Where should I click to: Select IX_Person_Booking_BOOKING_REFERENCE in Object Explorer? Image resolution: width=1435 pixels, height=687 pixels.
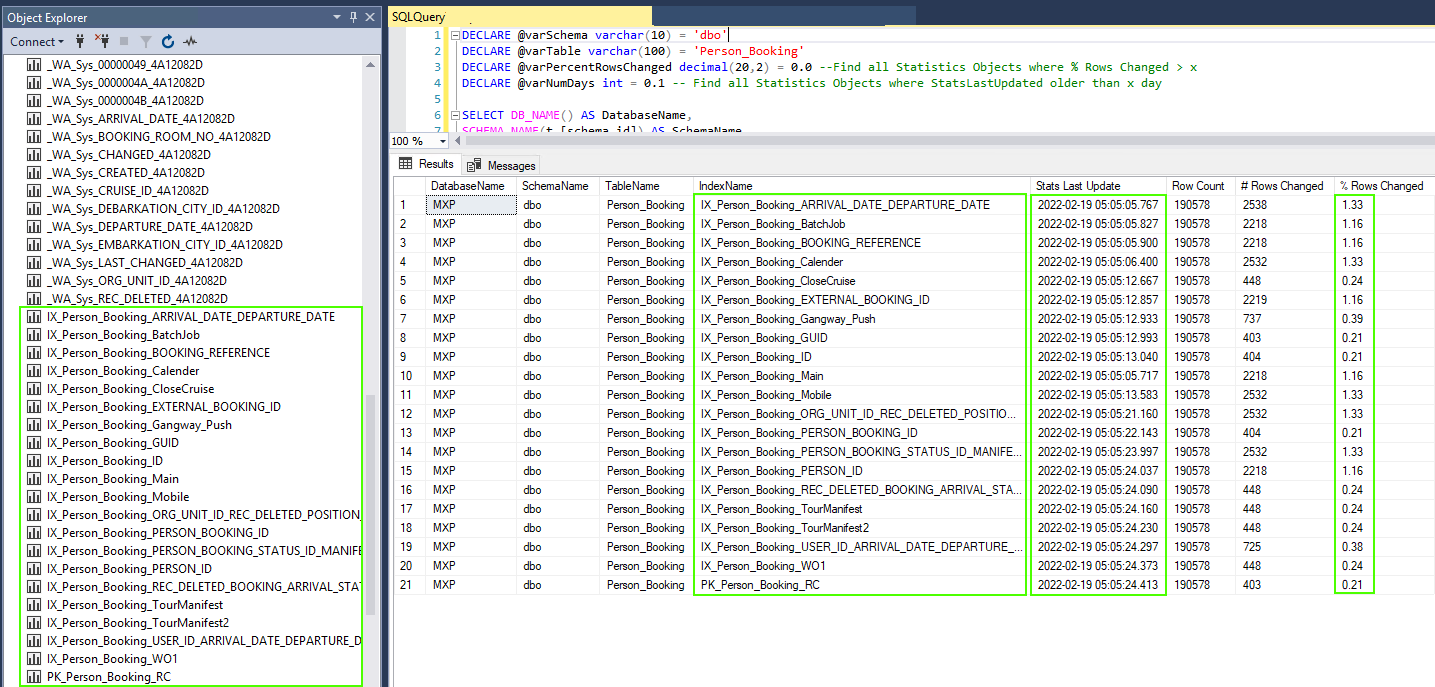pos(158,353)
